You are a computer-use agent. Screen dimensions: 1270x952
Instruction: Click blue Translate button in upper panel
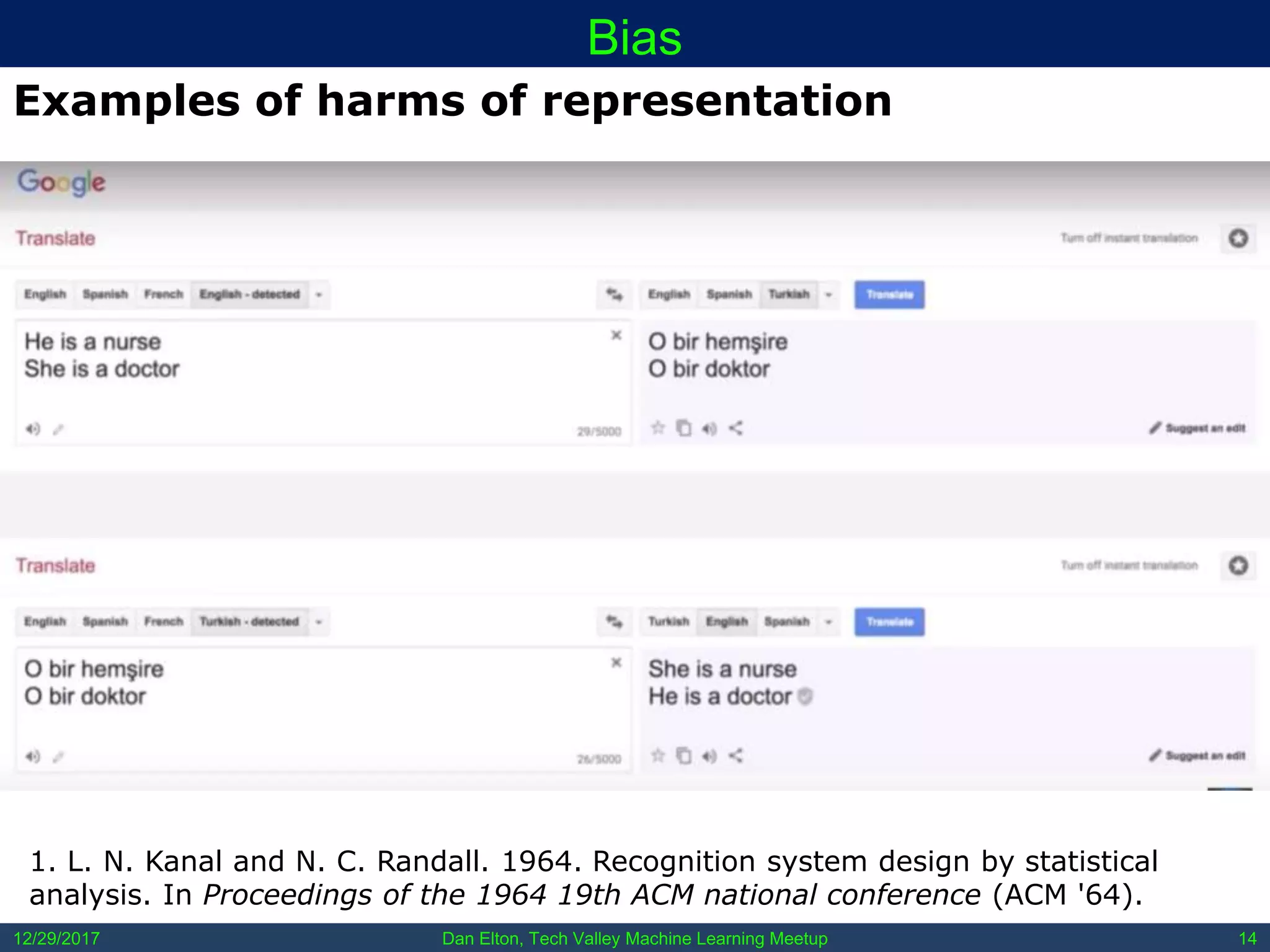pos(889,294)
